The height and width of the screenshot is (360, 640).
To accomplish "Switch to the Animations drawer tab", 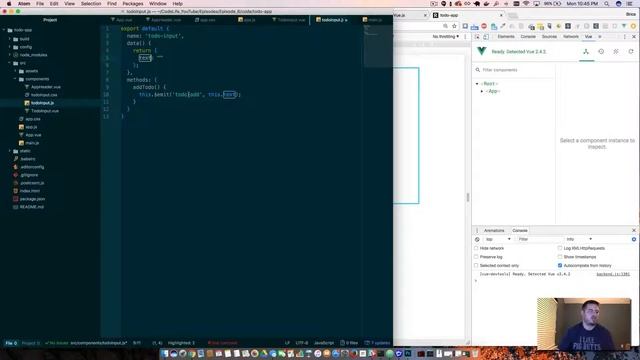I will pyautogui.click(x=494, y=231).
